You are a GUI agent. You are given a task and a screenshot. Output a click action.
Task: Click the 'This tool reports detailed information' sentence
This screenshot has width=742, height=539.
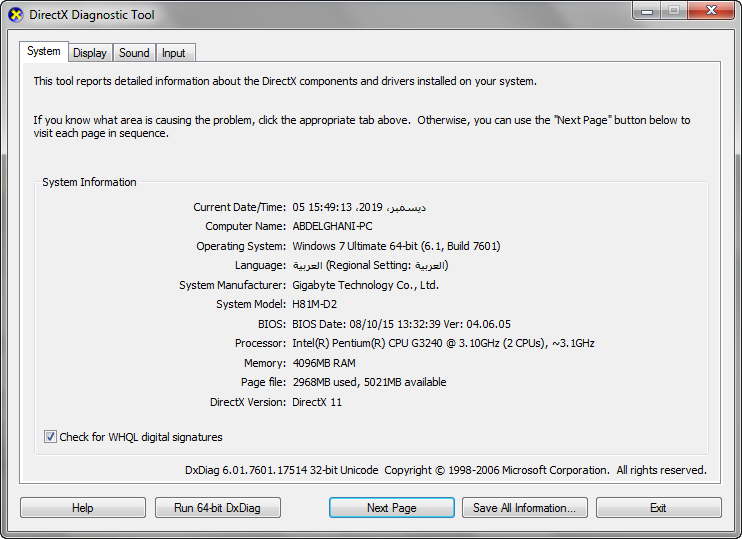coord(285,81)
